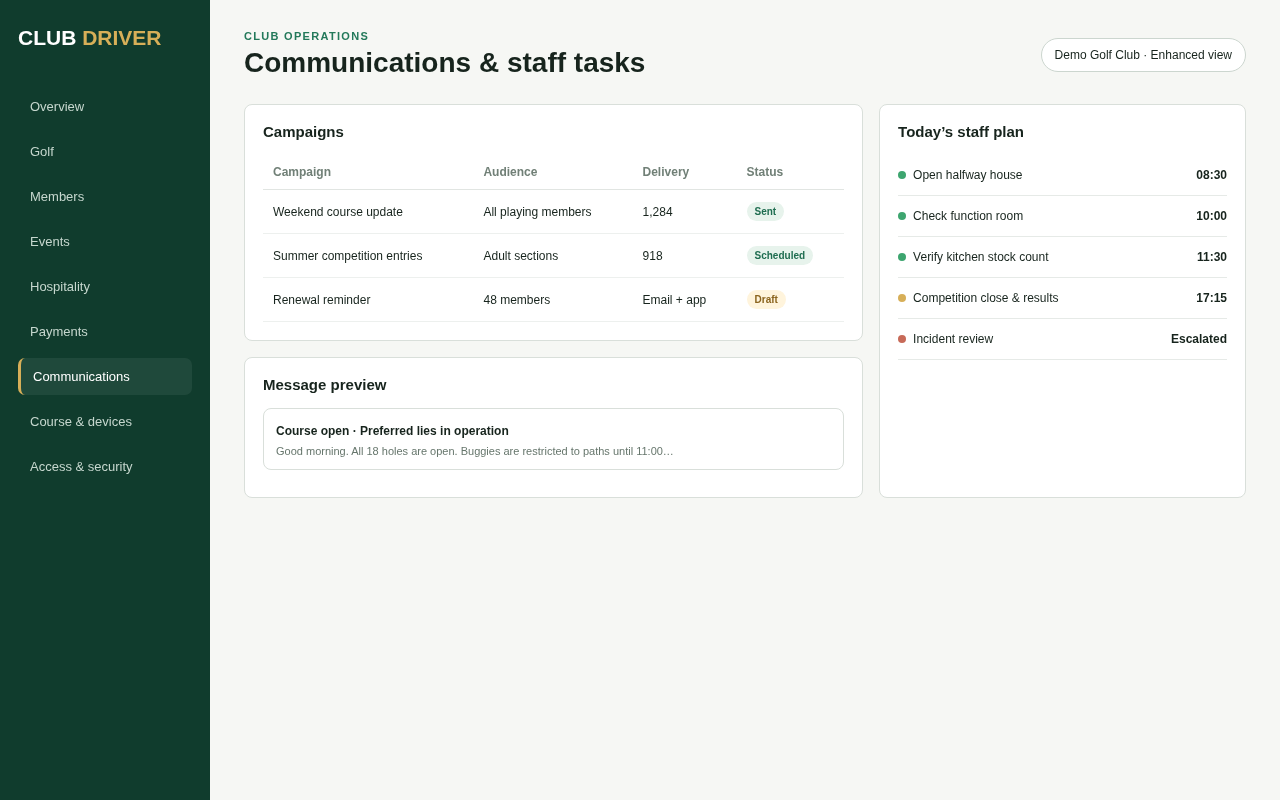The image size is (1280, 800).
Task: Open Verify kitchen stock count task
Action: pyautogui.click(x=1062, y=257)
